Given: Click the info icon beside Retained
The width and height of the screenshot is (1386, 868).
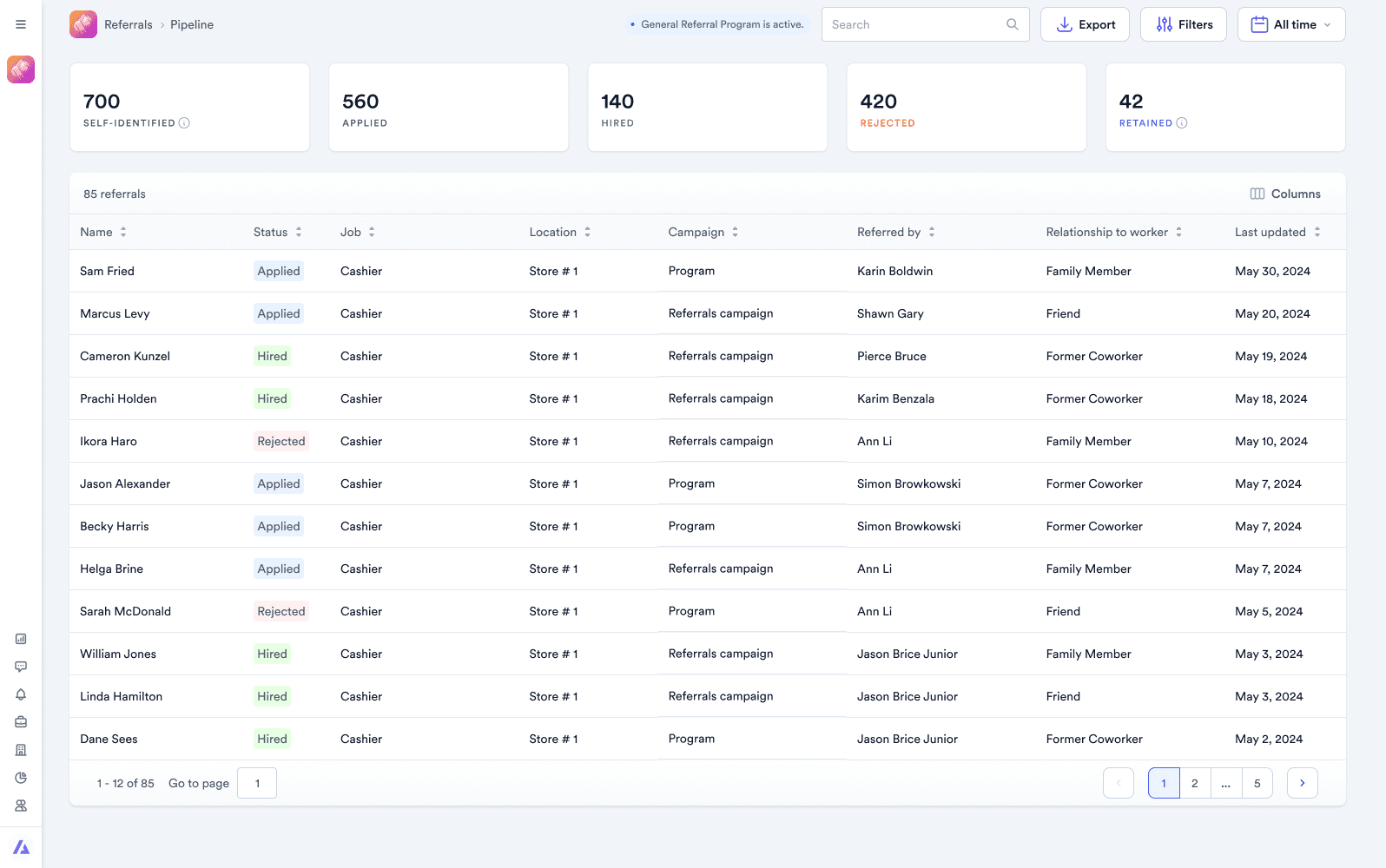Looking at the screenshot, I should [1182, 123].
